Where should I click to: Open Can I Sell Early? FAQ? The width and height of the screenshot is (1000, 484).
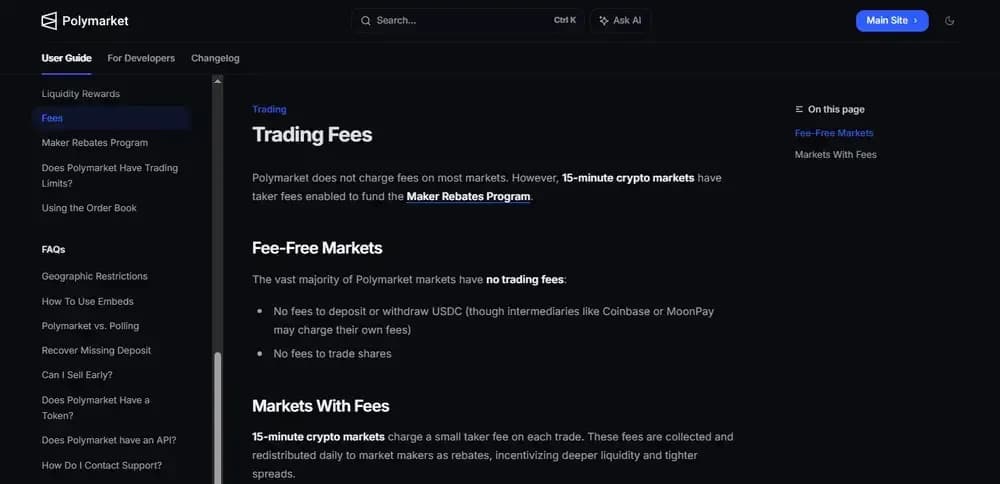[77, 375]
